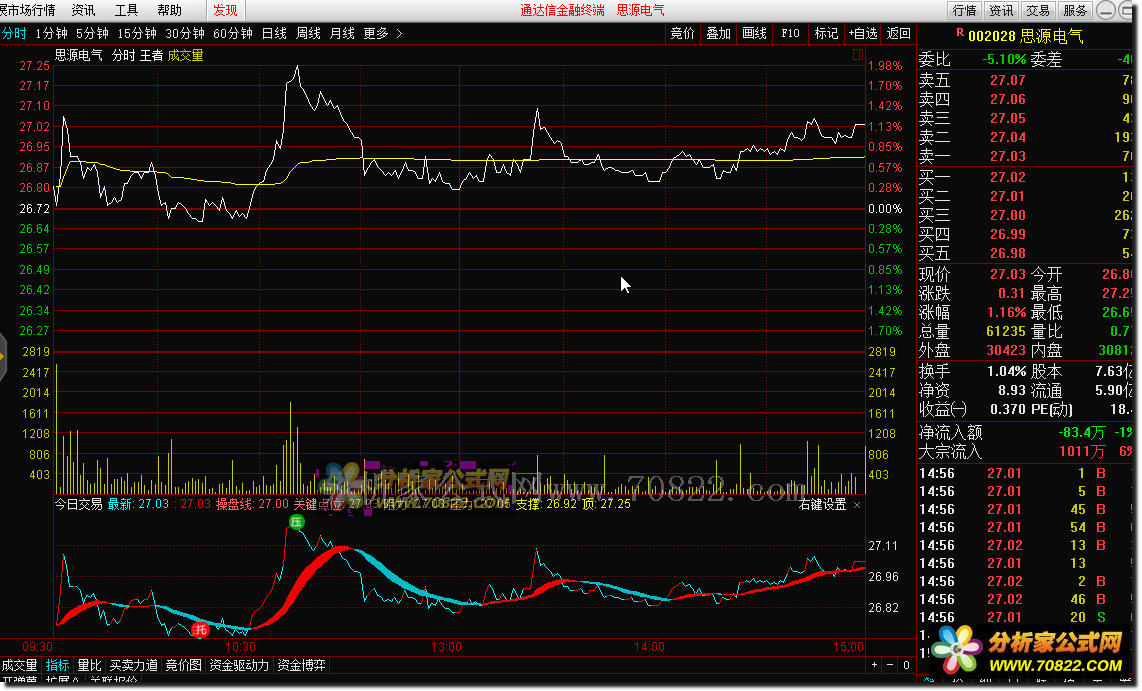The image size is (1142, 691).
Task: Switch to 周线 weekly chart
Action: pos(309,33)
